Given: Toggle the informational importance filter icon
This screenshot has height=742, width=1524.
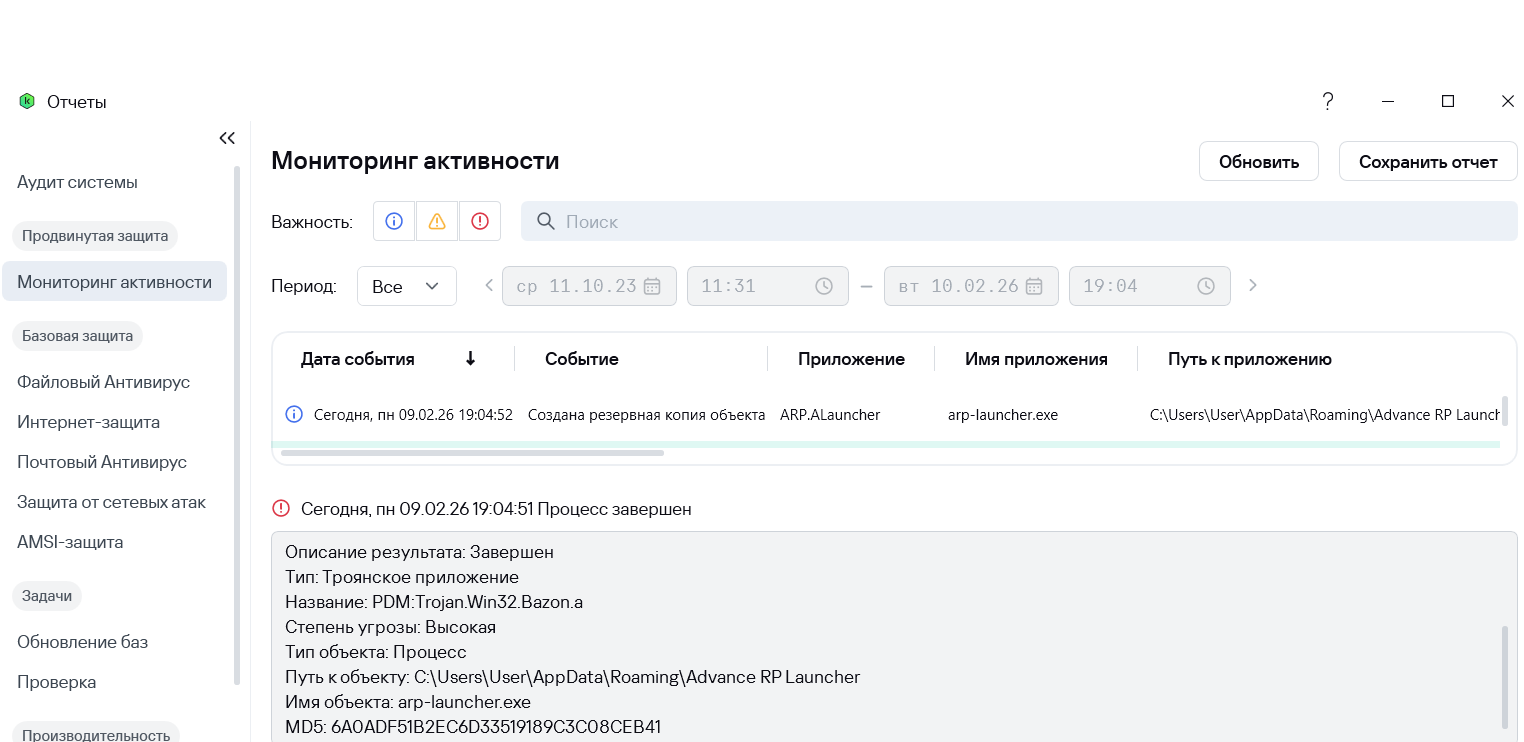Looking at the screenshot, I should pos(394,221).
